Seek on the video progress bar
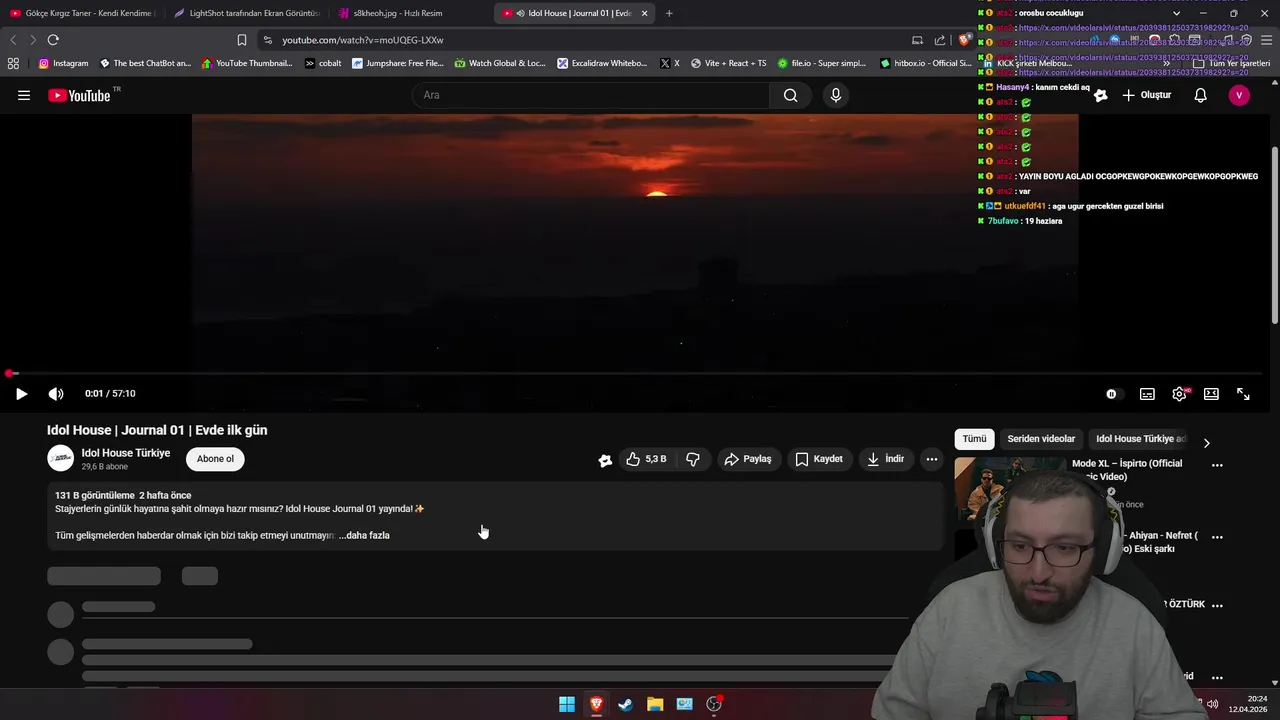This screenshot has height=720, width=1280. [636, 373]
